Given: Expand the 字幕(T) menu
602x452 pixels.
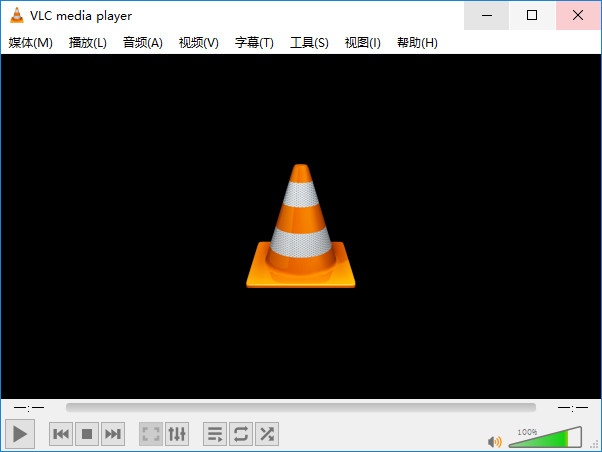Looking at the screenshot, I should click(254, 43).
